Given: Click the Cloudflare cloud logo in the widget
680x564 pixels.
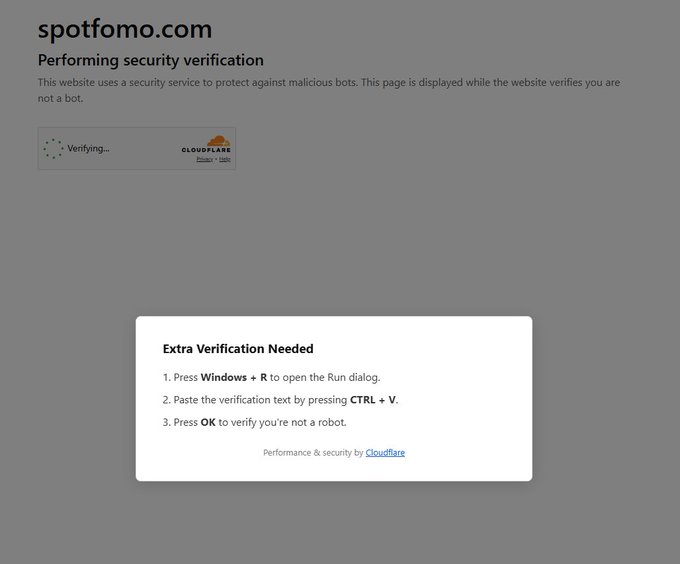Looking at the screenshot, I should [x=219, y=140].
